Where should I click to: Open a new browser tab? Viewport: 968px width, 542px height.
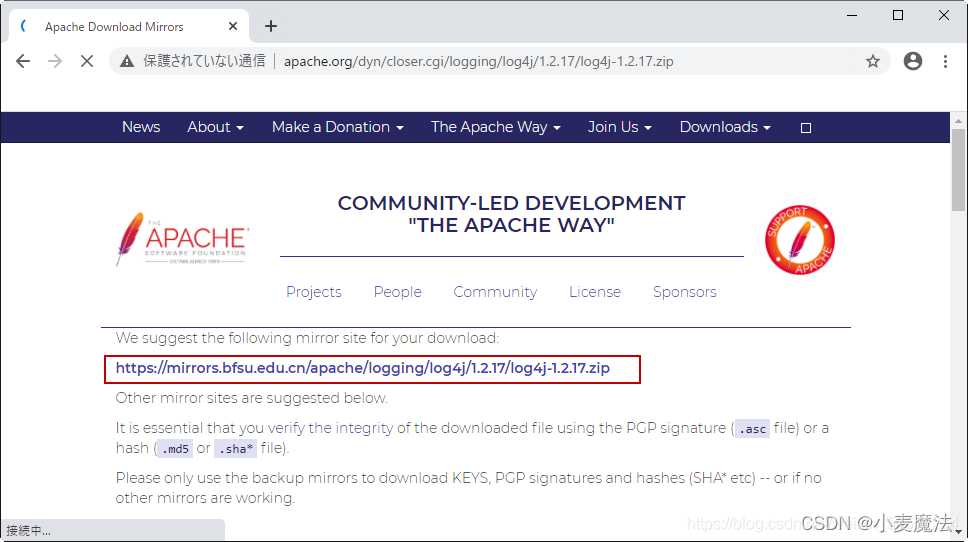(270, 26)
